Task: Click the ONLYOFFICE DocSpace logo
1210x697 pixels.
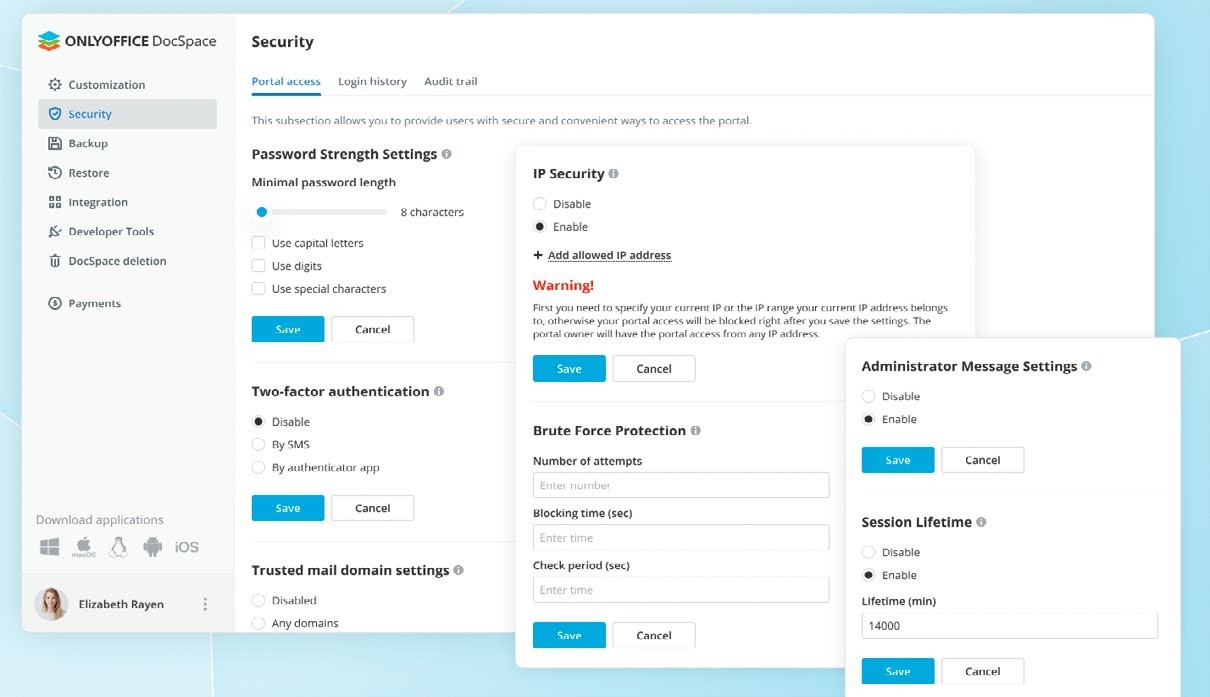Action: coord(127,41)
